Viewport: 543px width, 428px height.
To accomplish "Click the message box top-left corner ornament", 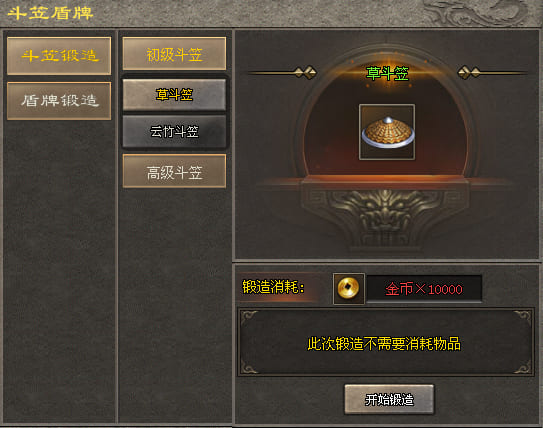I will pos(249,318).
